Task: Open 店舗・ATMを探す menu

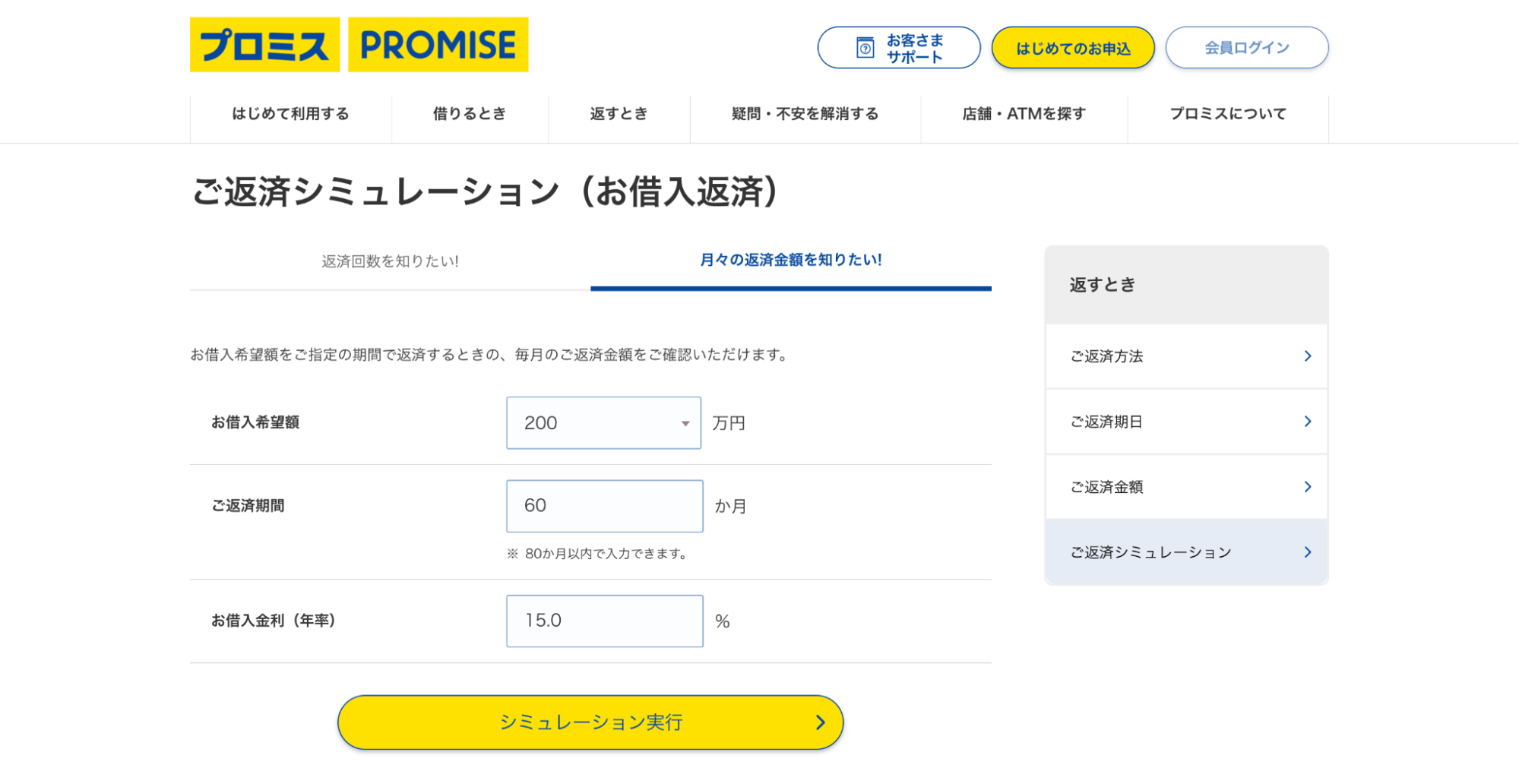Action: [1024, 114]
